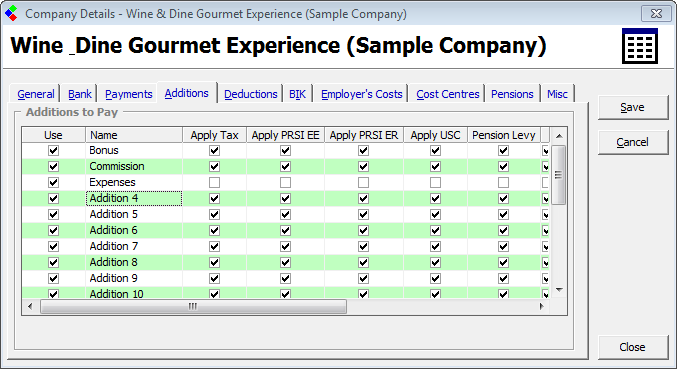Click the Pension Levy column header
Viewport: 677px width, 369px height.
[x=504, y=135]
